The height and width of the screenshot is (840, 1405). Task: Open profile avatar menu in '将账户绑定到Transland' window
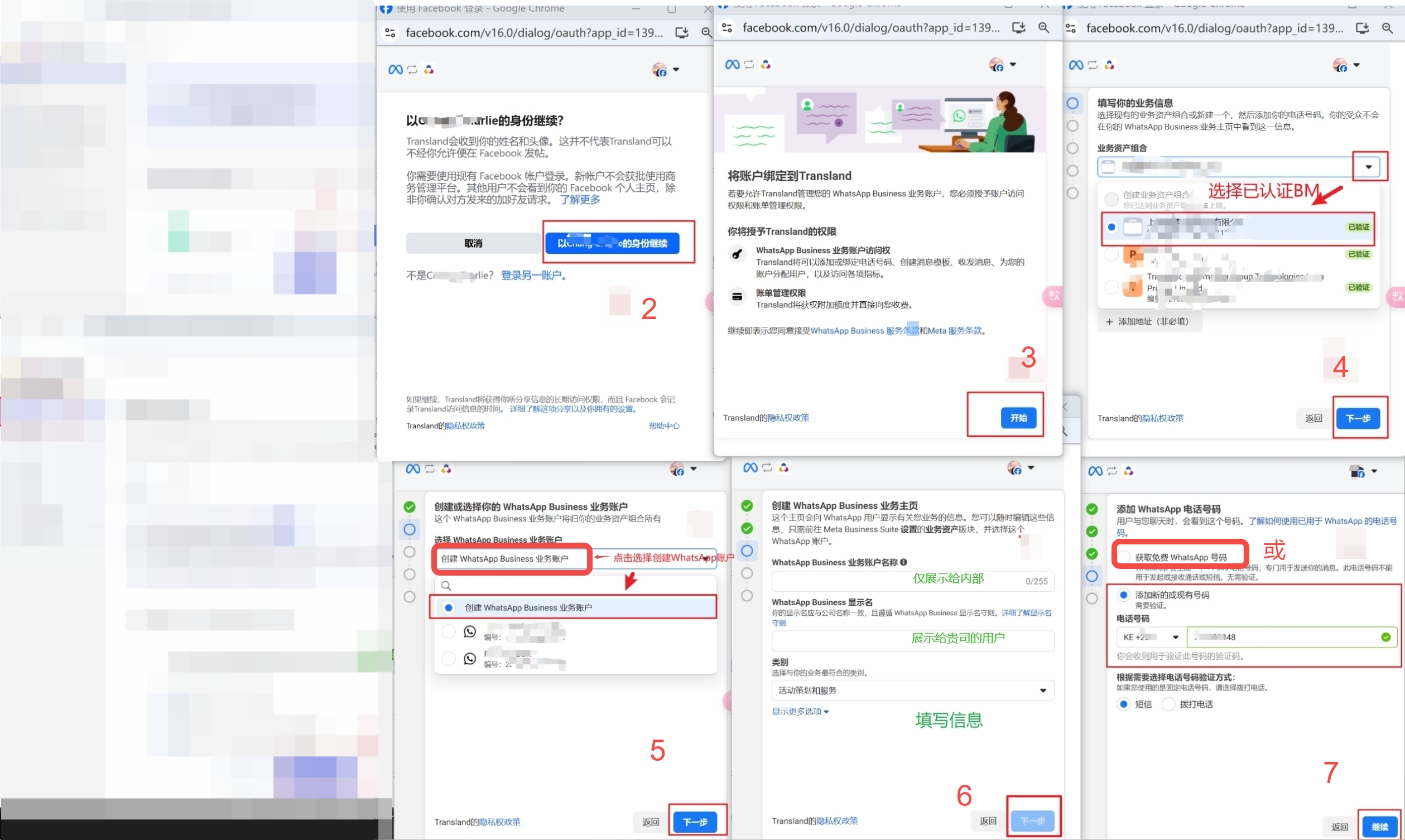pos(1003,65)
